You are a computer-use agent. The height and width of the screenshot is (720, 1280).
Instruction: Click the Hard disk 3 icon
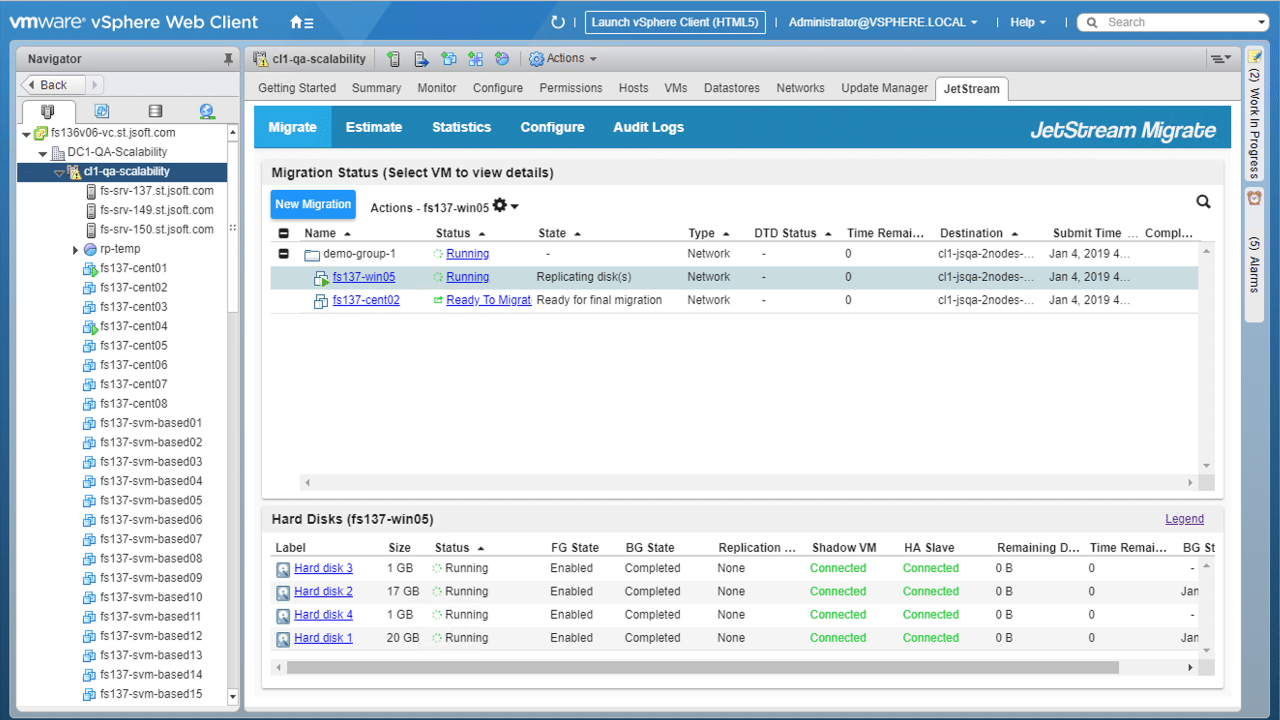(x=283, y=569)
